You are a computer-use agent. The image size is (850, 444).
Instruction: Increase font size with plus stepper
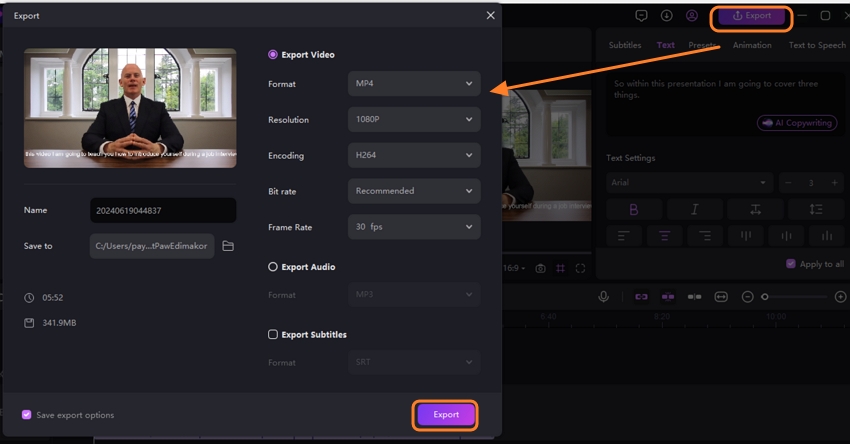[x=835, y=183]
